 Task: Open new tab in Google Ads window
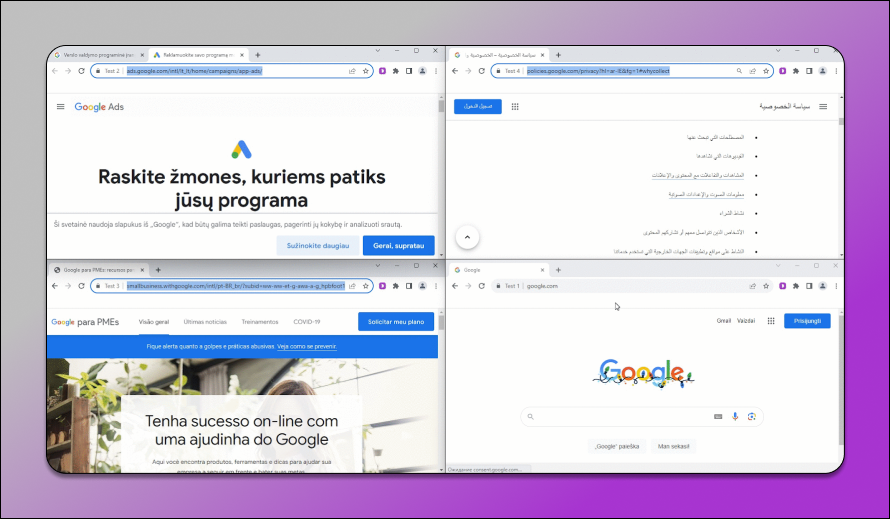[258, 55]
